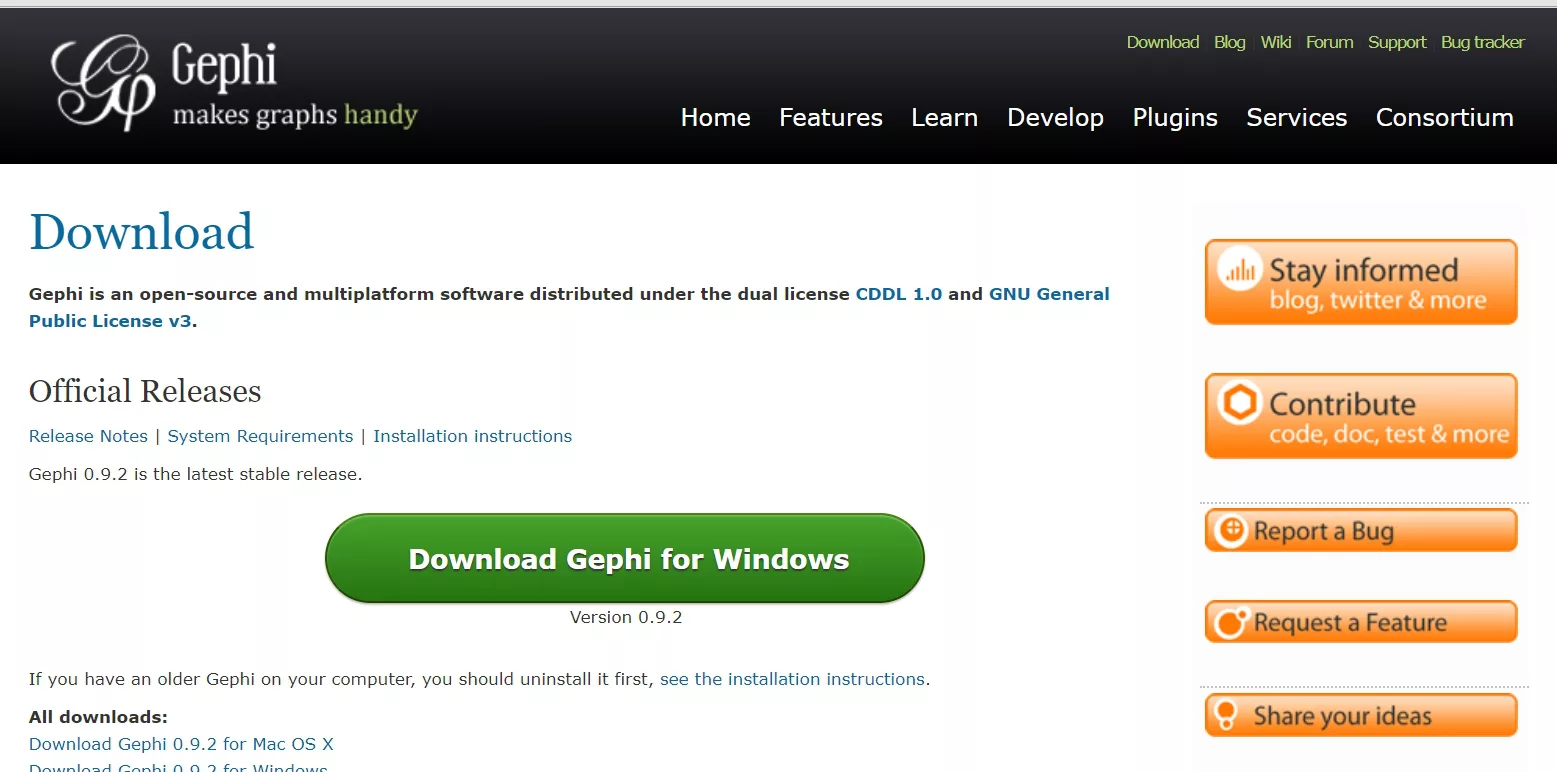Image resolution: width=1557 pixels, height=772 pixels.
Task: Go to the Learn section
Action: [944, 117]
